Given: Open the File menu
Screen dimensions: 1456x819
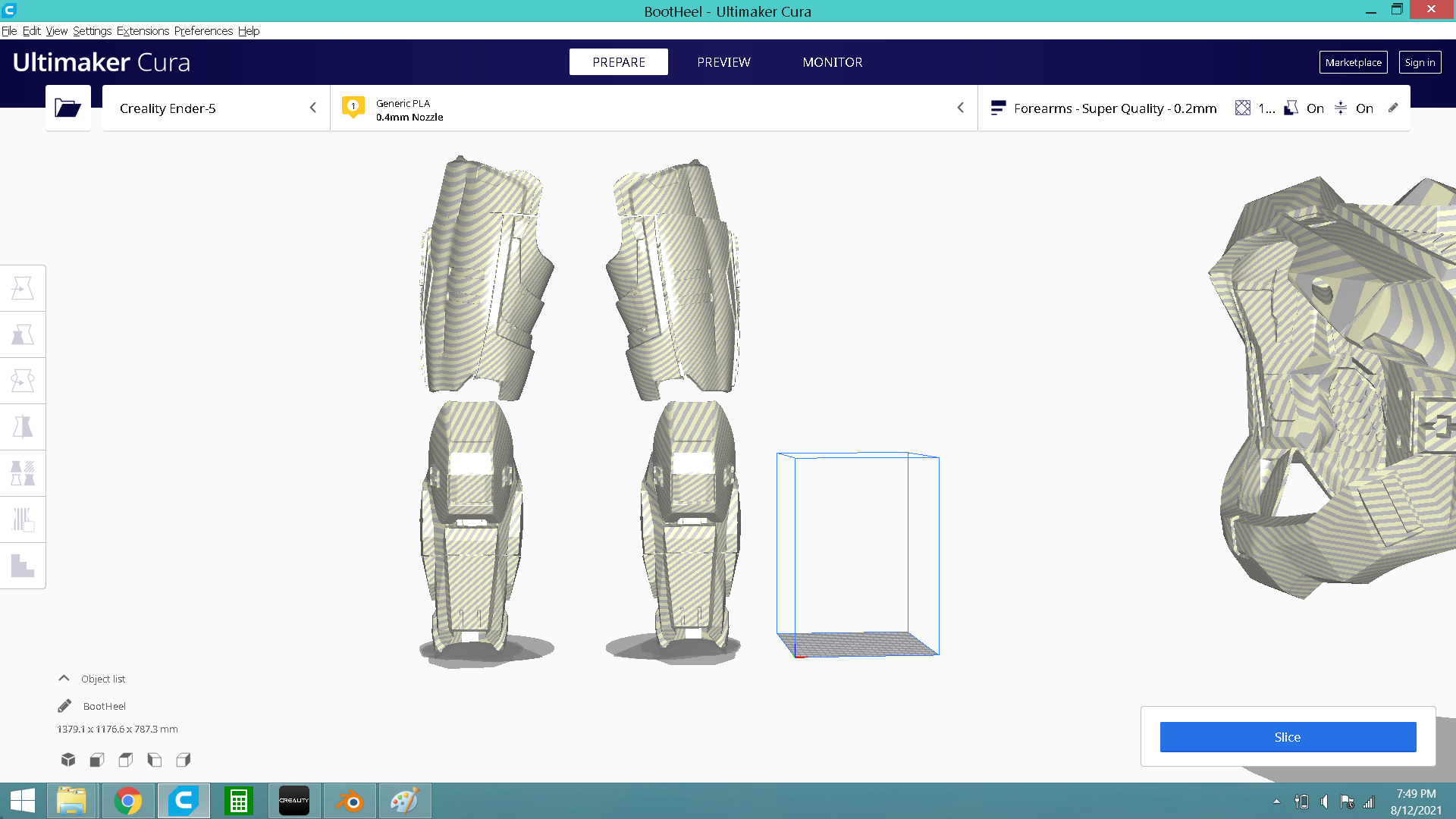Looking at the screenshot, I should pos(9,31).
